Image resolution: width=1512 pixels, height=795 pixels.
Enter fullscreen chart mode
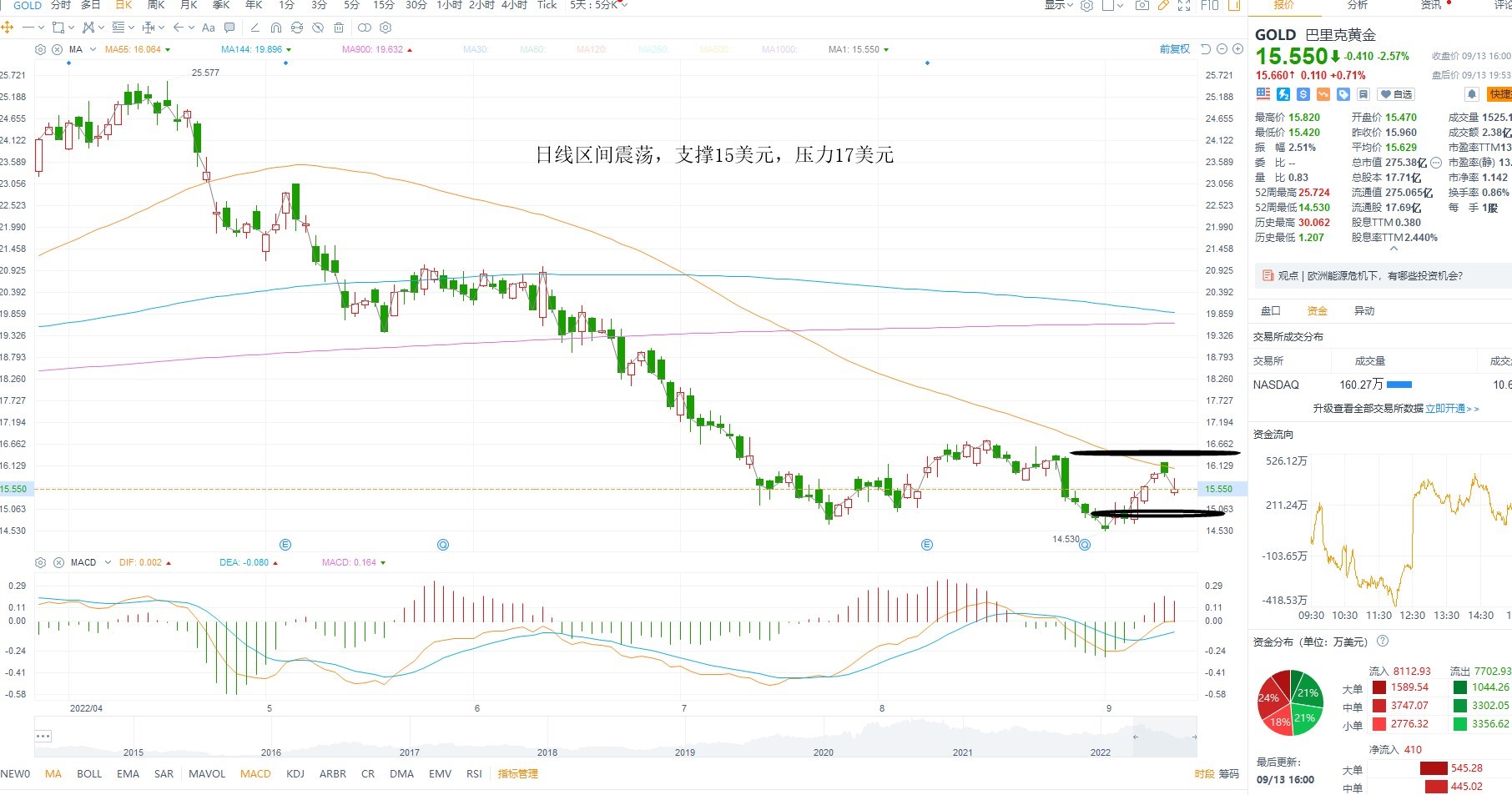pyautogui.click(x=1184, y=5)
